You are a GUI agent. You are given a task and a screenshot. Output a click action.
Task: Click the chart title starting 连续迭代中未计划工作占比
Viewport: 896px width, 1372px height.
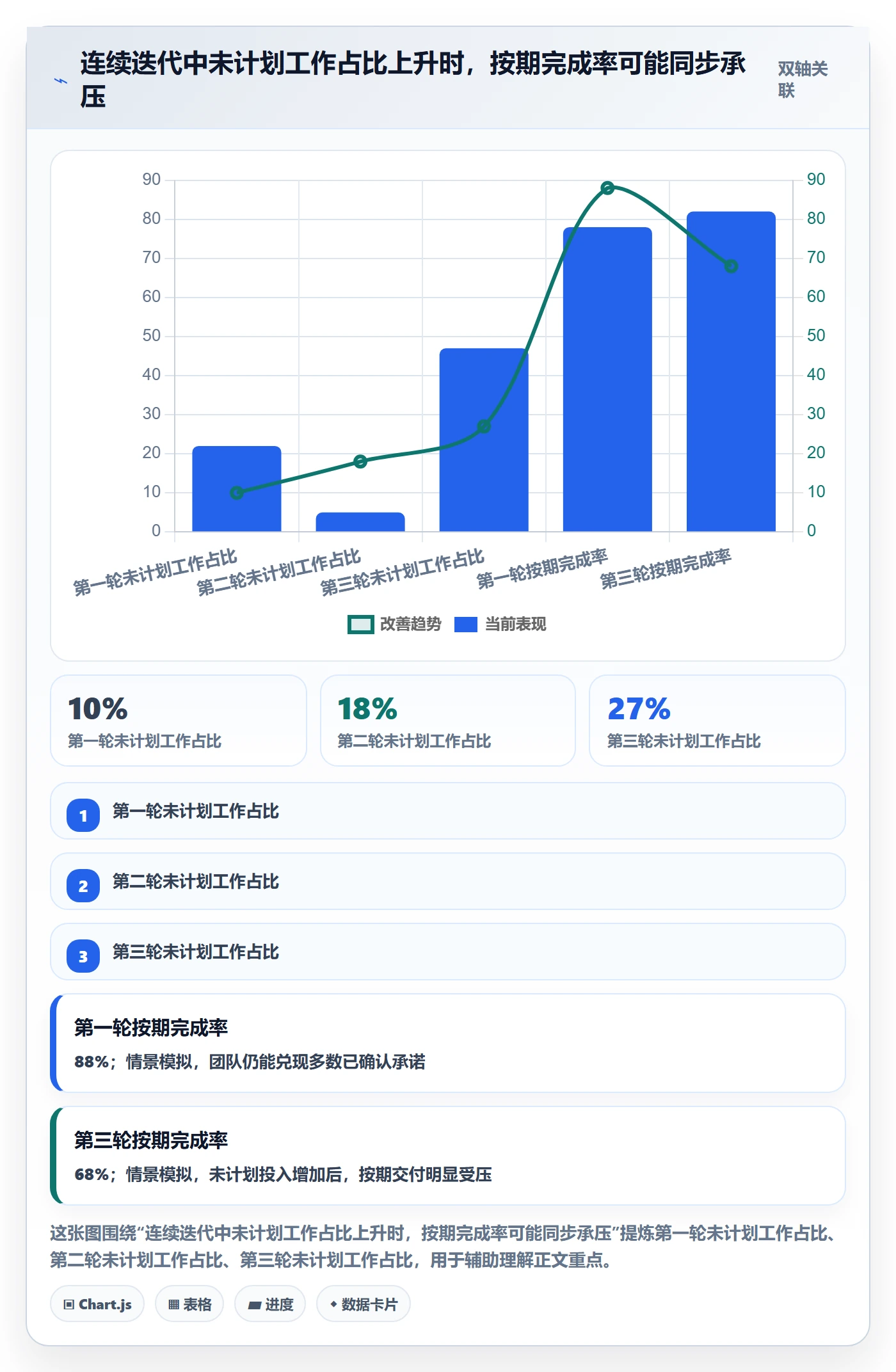pos(413,79)
